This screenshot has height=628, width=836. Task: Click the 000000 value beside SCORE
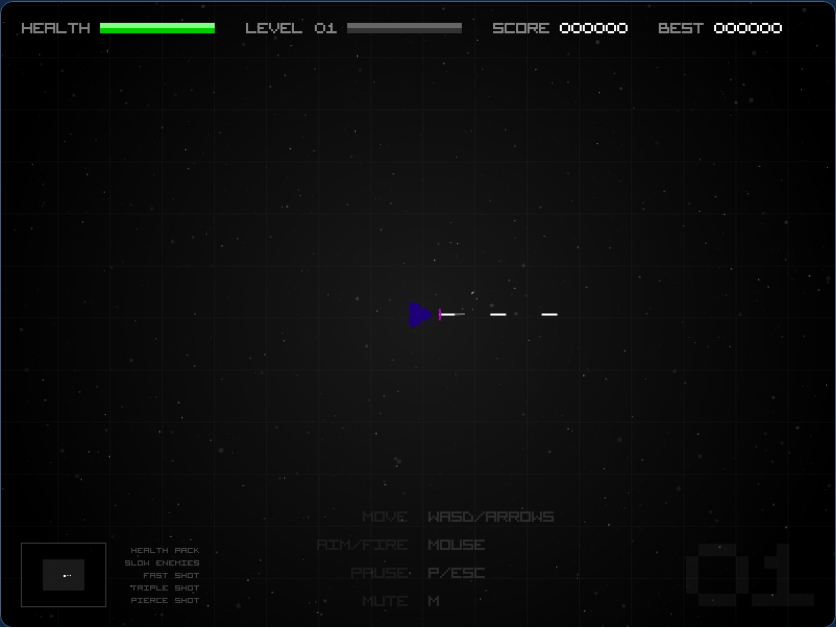(x=593, y=28)
